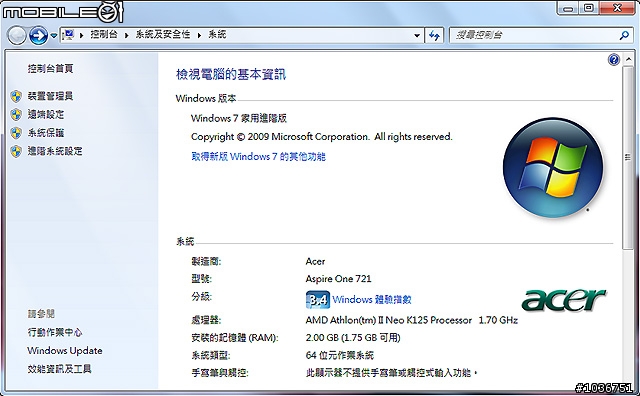Go back with the back arrow button
The width and height of the screenshot is (640, 396).
(x=17, y=36)
